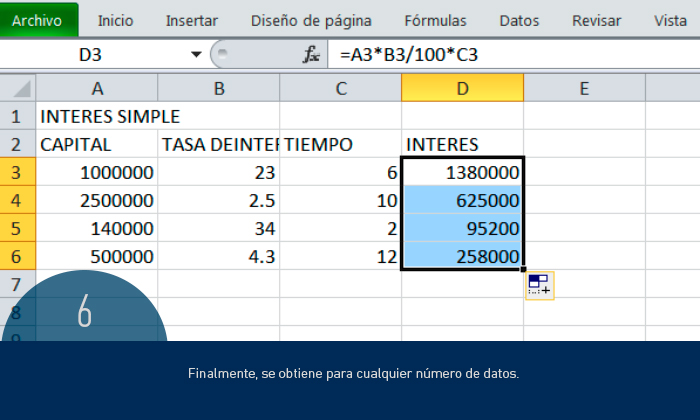The width and height of the screenshot is (700, 420).
Task: Click cell containing 258000
Action: pos(462,256)
